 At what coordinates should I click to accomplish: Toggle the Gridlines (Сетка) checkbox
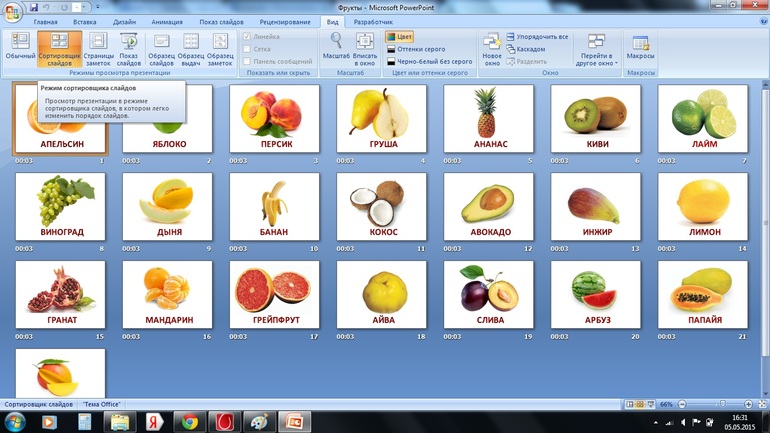point(248,49)
